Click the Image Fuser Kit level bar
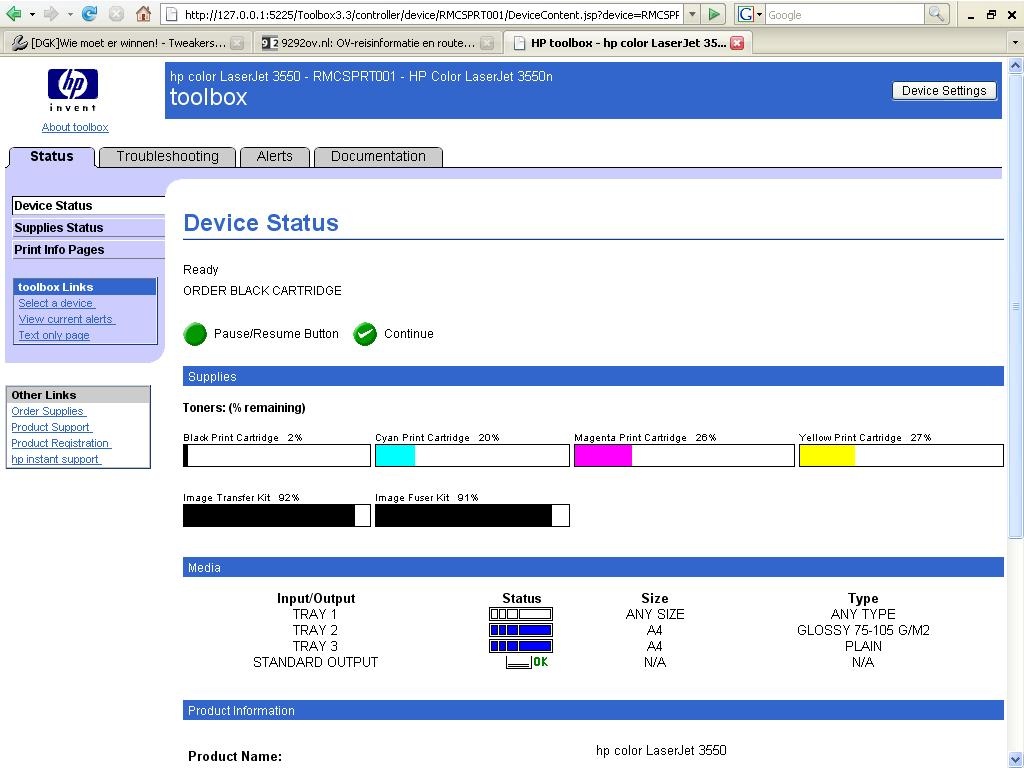Viewport: 1024px width, 768px height. [x=472, y=515]
